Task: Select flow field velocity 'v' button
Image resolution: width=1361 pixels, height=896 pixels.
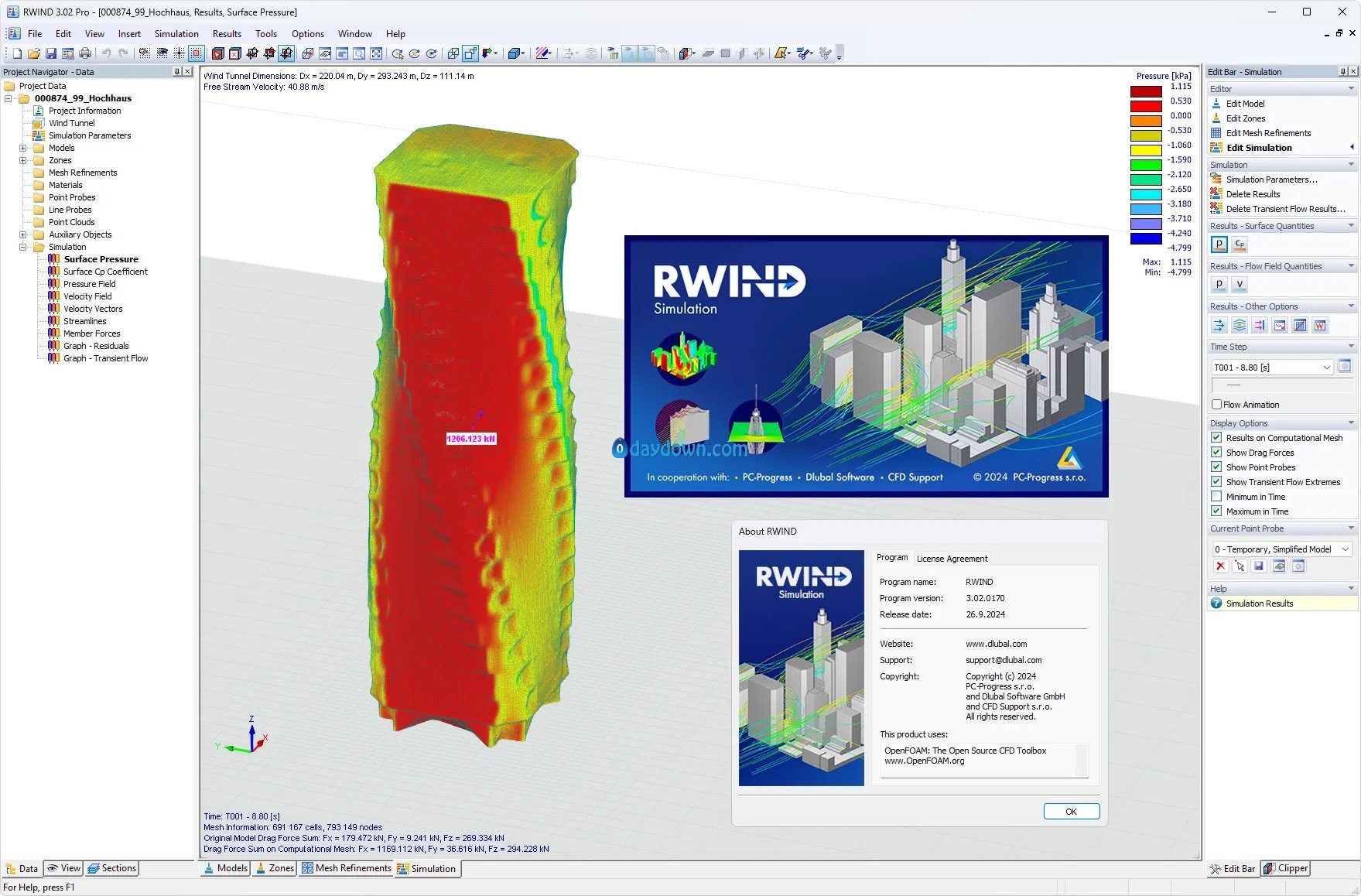Action: pyautogui.click(x=1240, y=284)
